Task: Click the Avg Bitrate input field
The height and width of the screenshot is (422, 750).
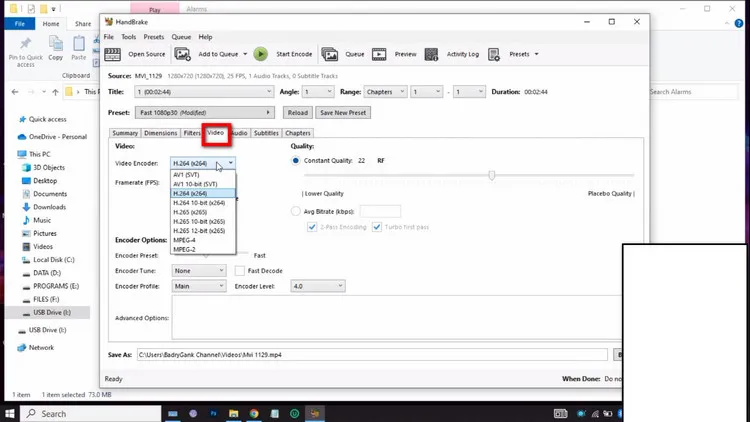Action: click(x=380, y=211)
